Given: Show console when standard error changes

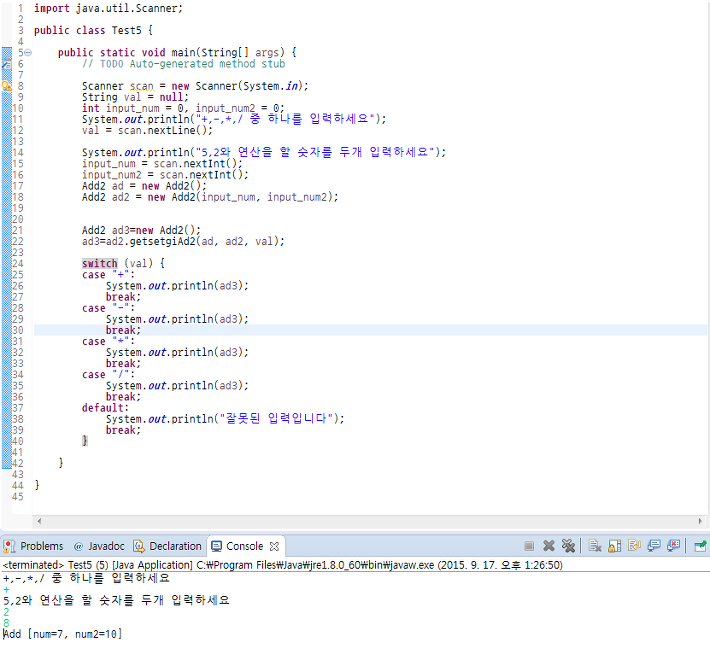Looking at the screenshot, I should pos(674,546).
